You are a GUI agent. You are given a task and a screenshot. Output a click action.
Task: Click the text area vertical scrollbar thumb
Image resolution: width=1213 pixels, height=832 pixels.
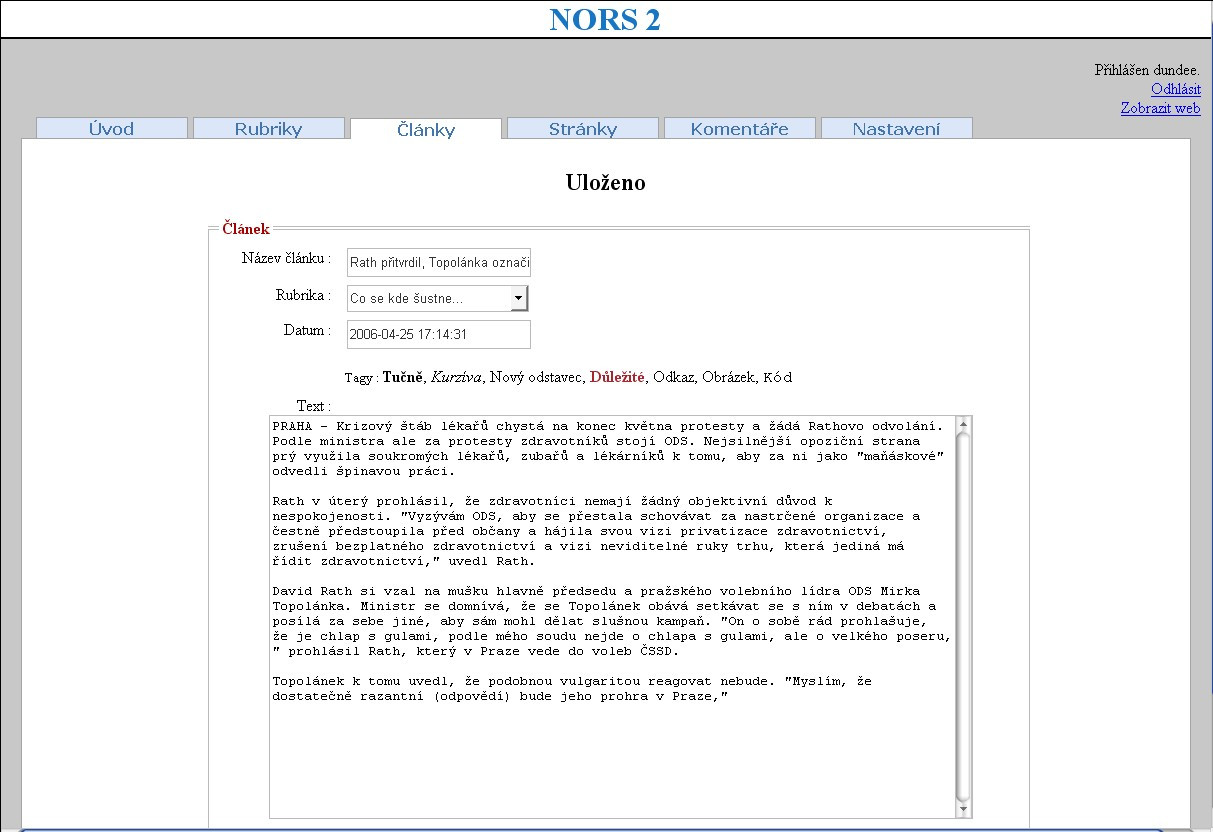click(963, 615)
